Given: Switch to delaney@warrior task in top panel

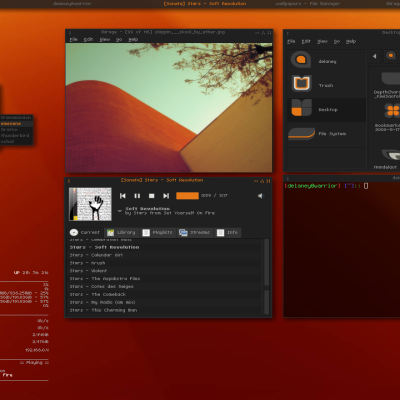Looking at the screenshot, I should (x=72, y=4).
